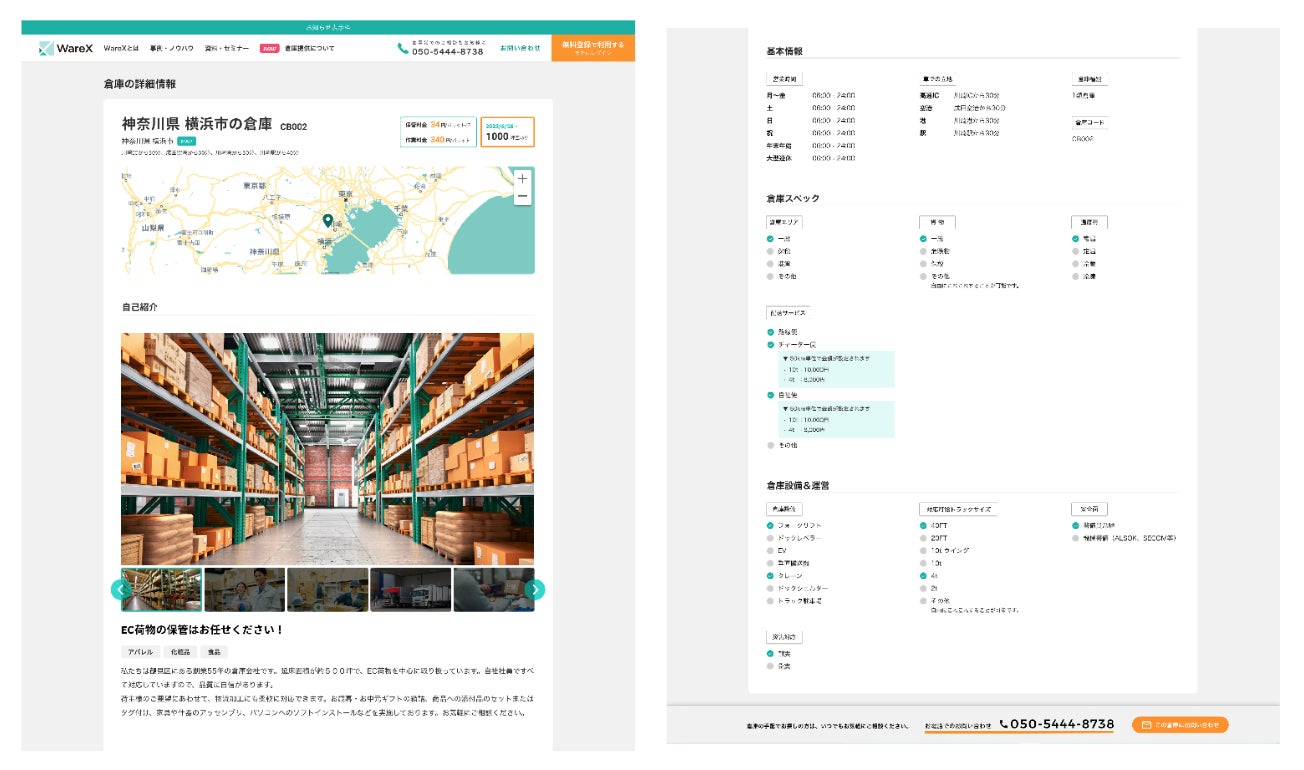Select the third thumbnail showing packing work

tap(327, 590)
